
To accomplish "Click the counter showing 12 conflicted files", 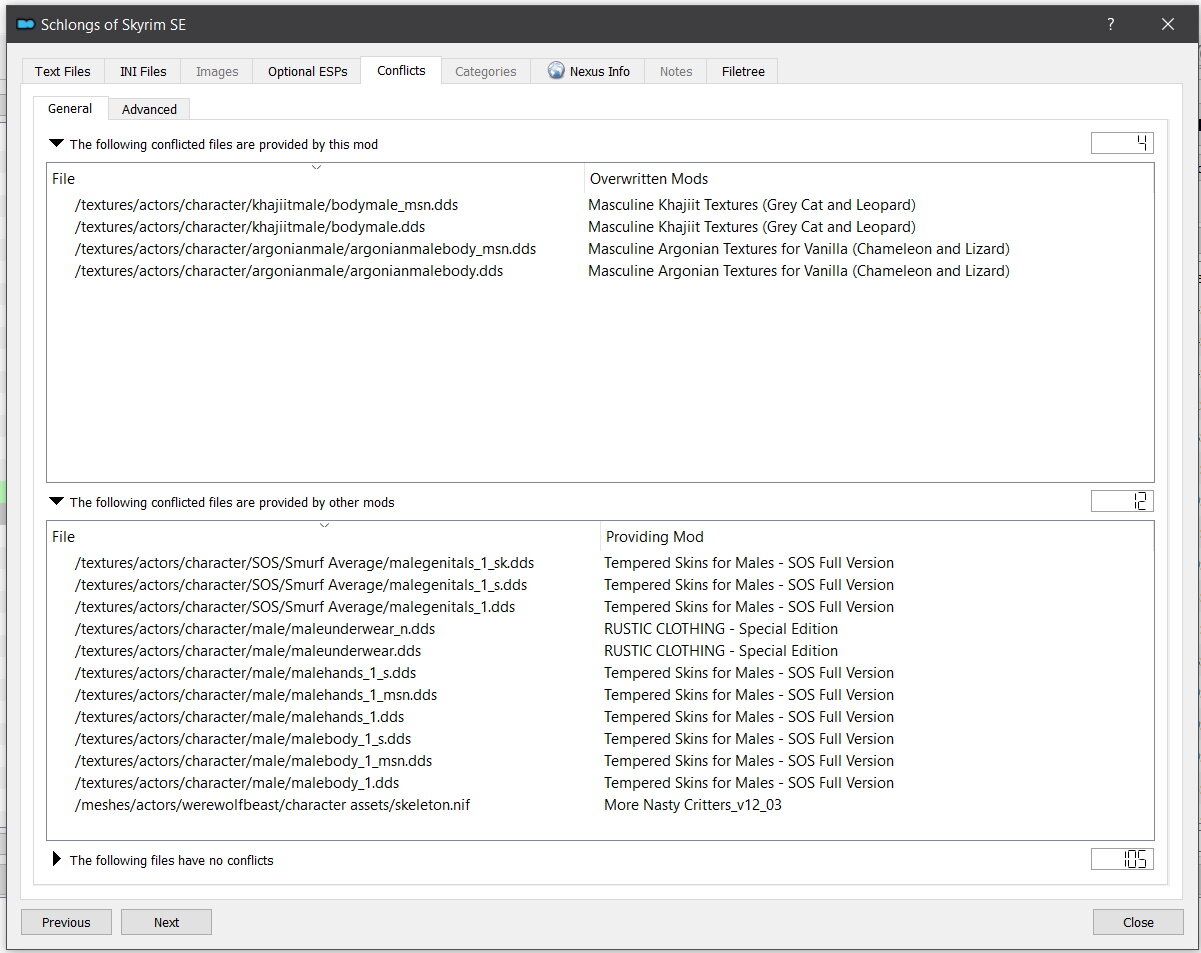I will (1122, 501).
